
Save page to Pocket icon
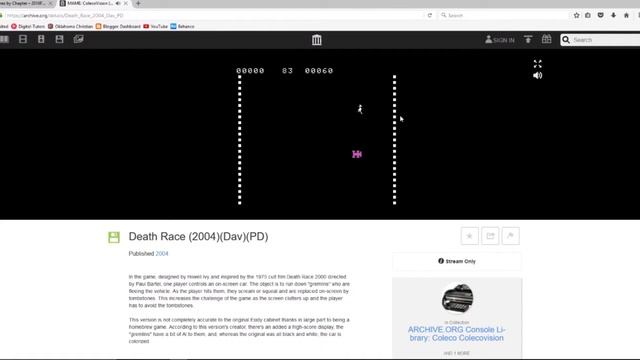pos(600,16)
